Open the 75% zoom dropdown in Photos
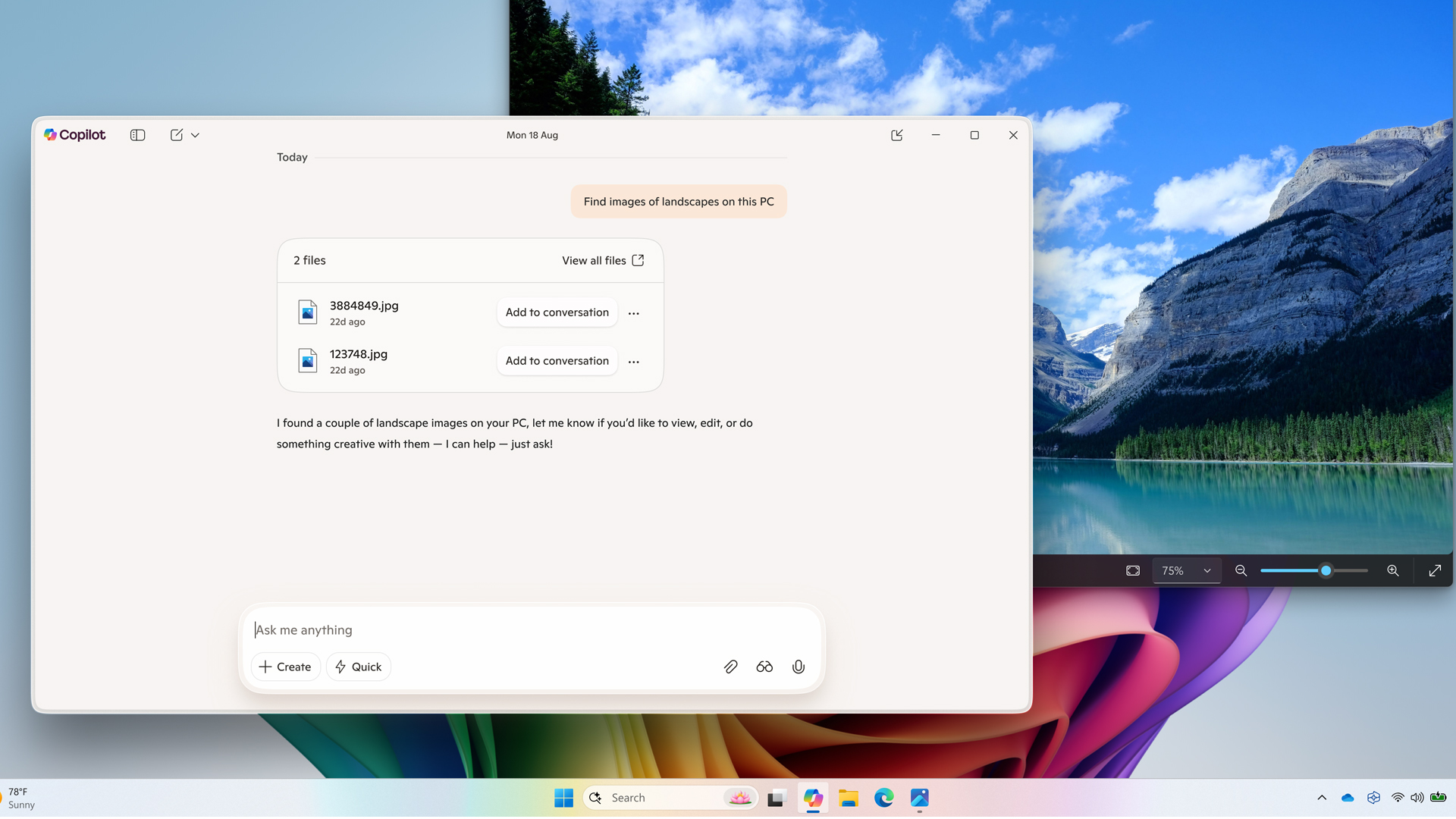1456x819 pixels. click(x=1187, y=570)
